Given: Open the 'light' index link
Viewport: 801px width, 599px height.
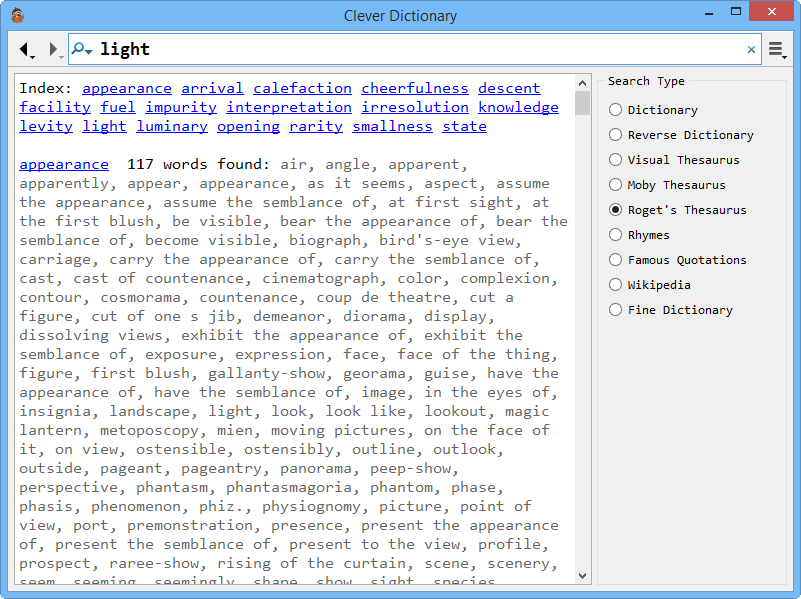Looking at the screenshot, I should (104, 126).
